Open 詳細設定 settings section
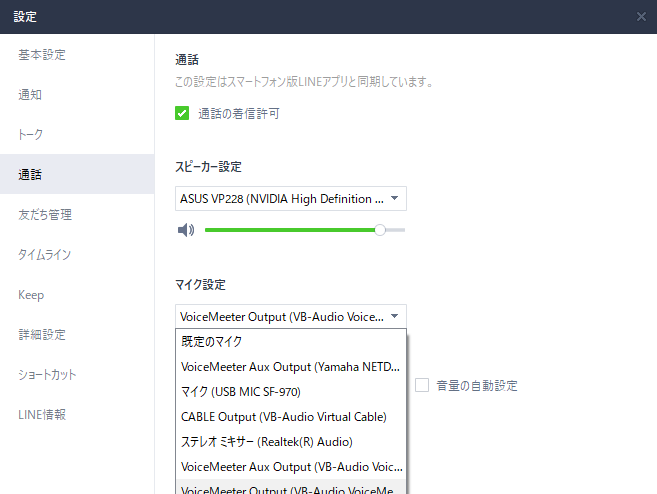657x494 pixels. [x=77, y=334]
